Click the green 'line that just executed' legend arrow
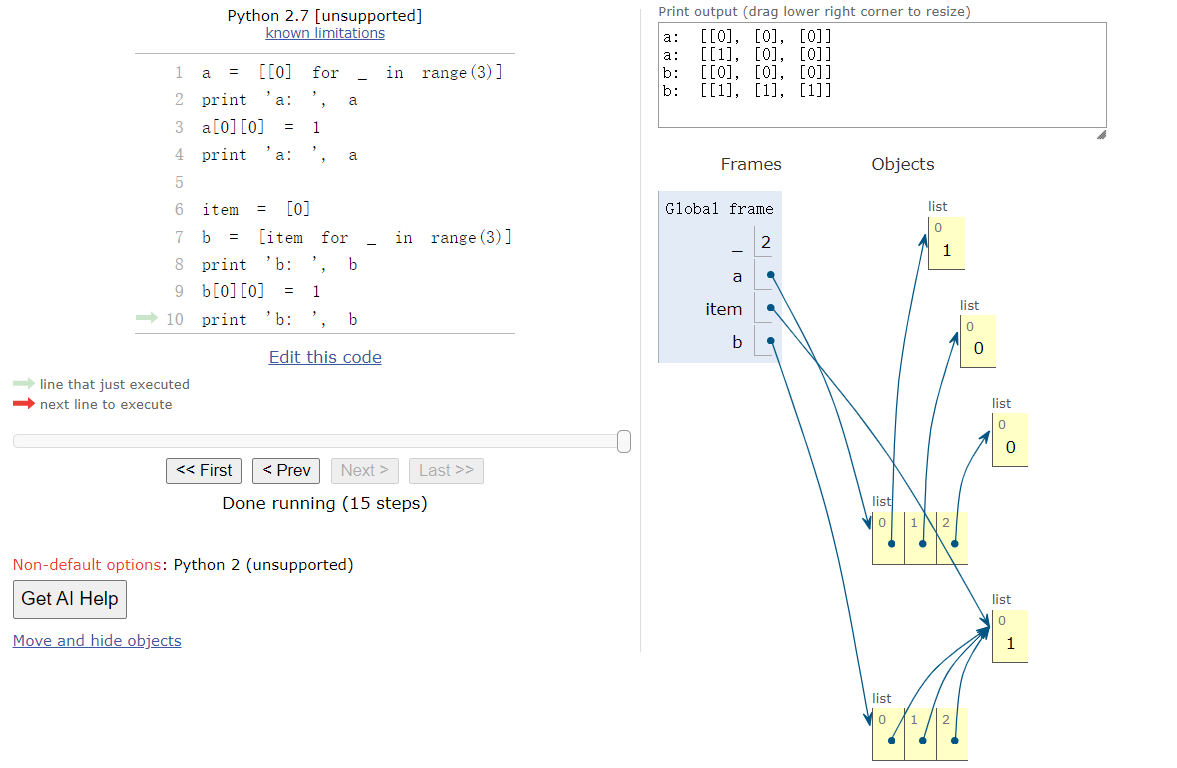 click(x=24, y=384)
